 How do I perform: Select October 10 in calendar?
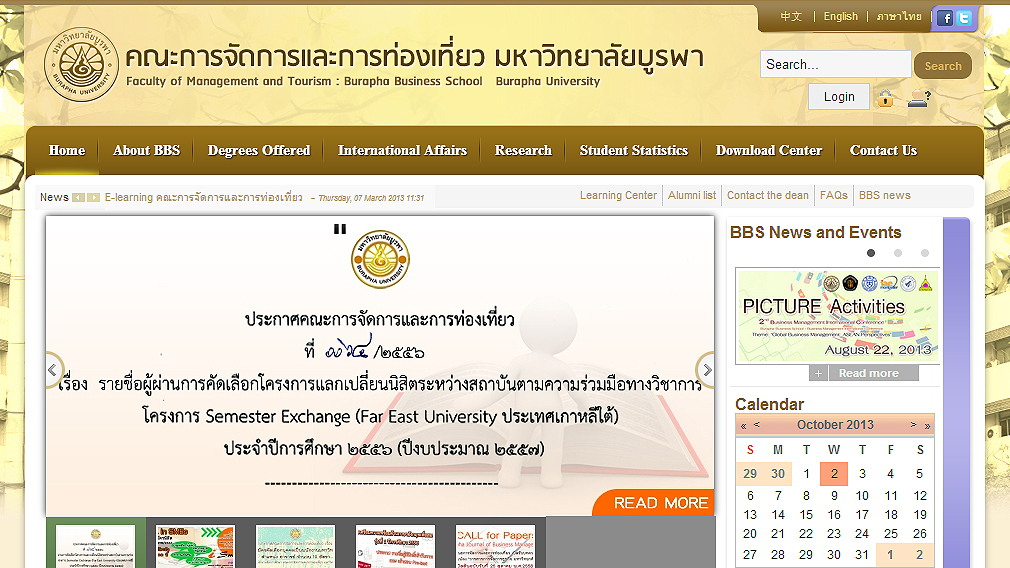pyautogui.click(x=862, y=496)
